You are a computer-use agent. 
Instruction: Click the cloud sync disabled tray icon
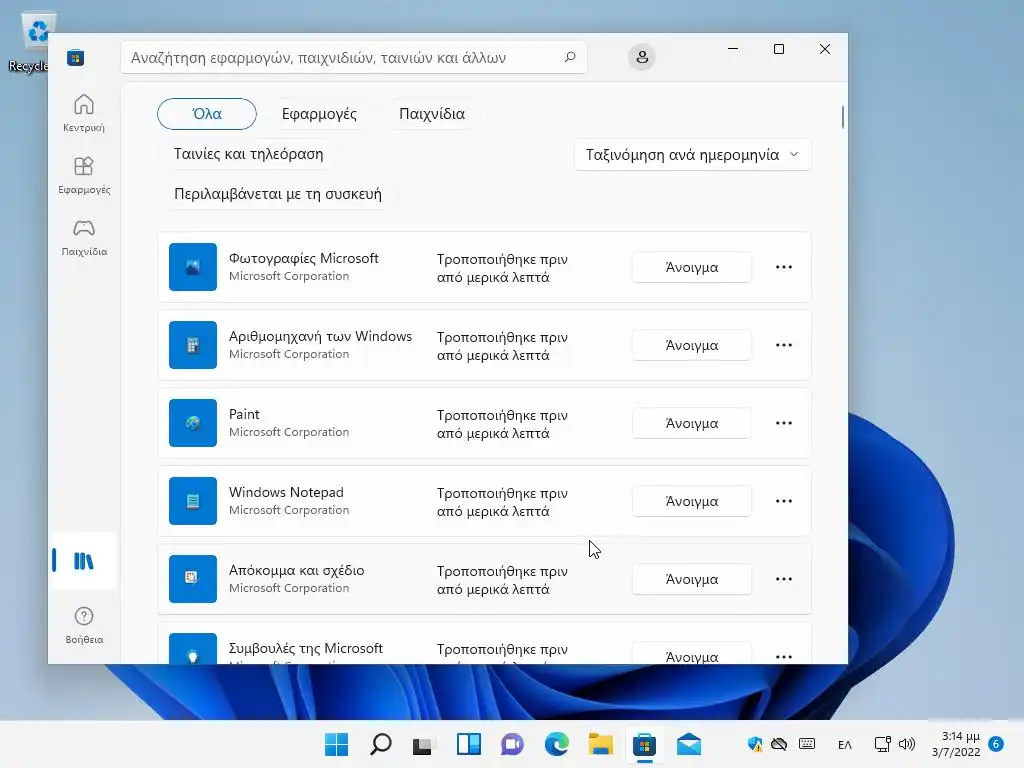pos(779,744)
